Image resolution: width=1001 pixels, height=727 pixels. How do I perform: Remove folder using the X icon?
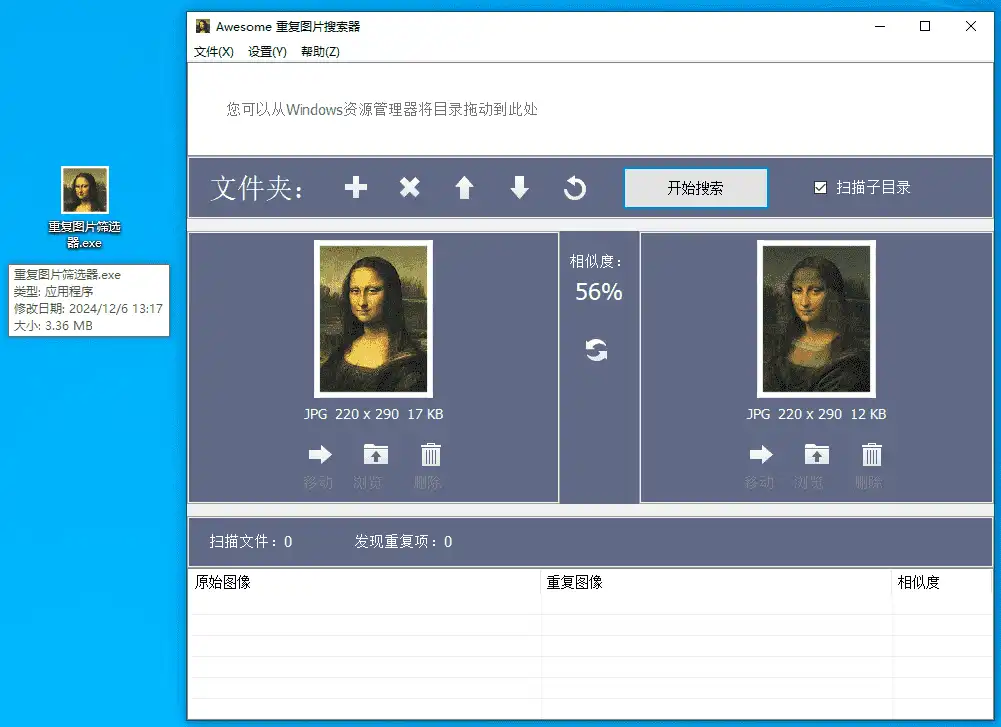[410, 188]
